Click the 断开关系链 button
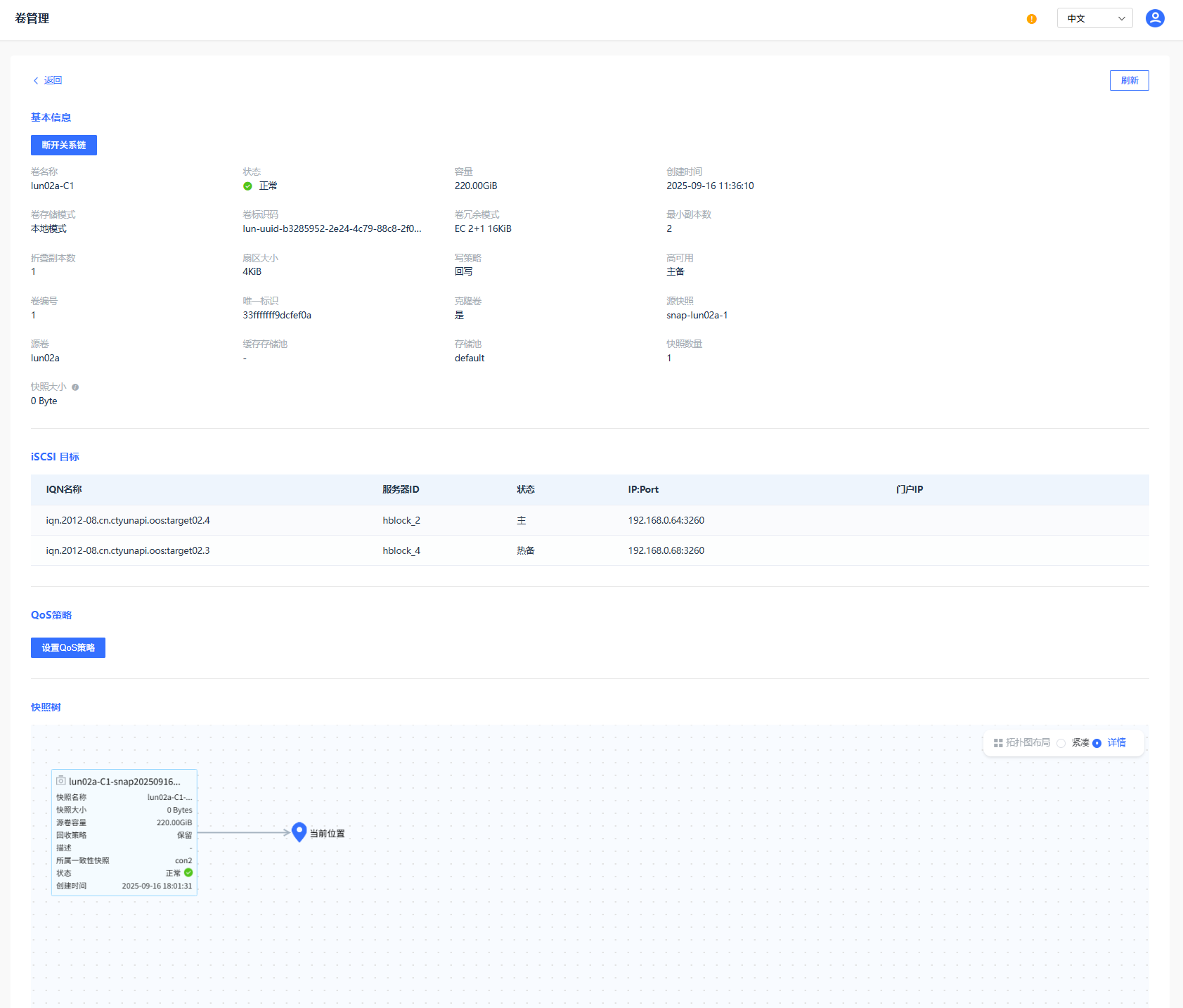 coord(64,146)
